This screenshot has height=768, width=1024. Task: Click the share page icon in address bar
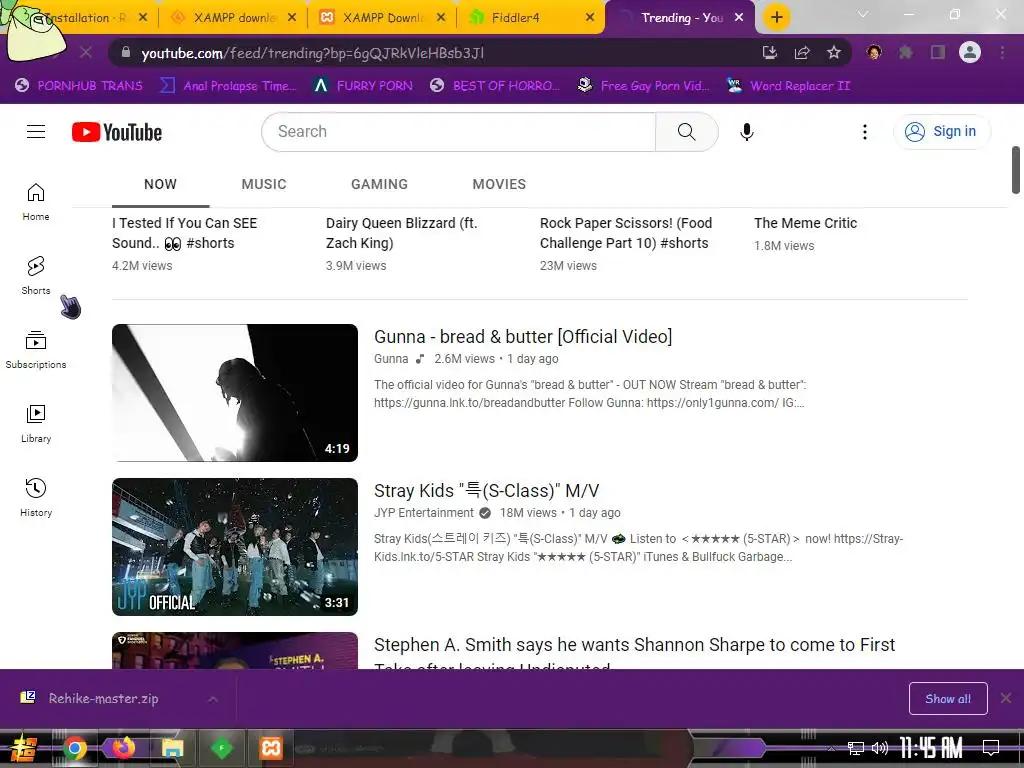click(802, 53)
